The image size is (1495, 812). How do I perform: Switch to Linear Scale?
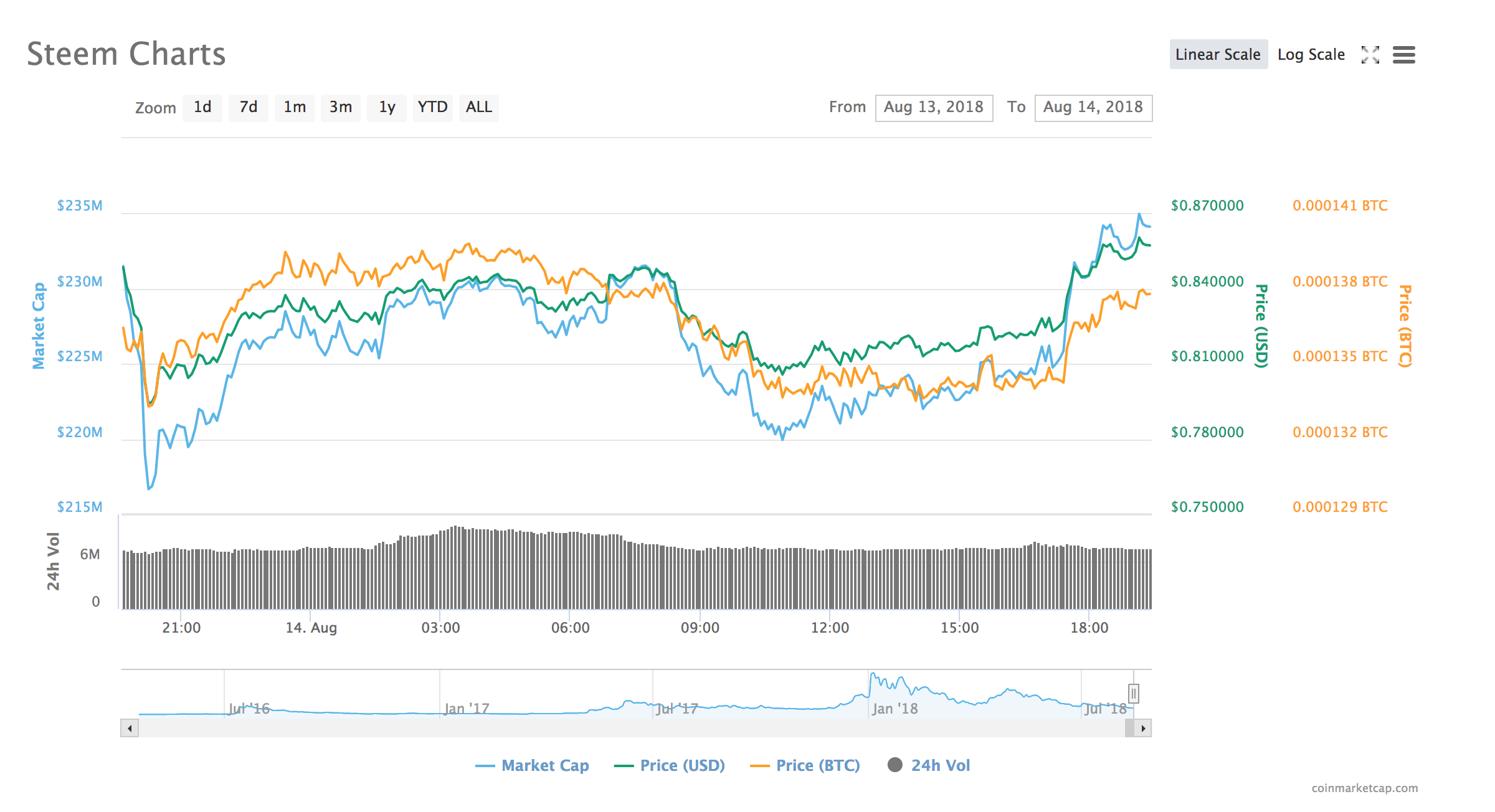(1218, 55)
